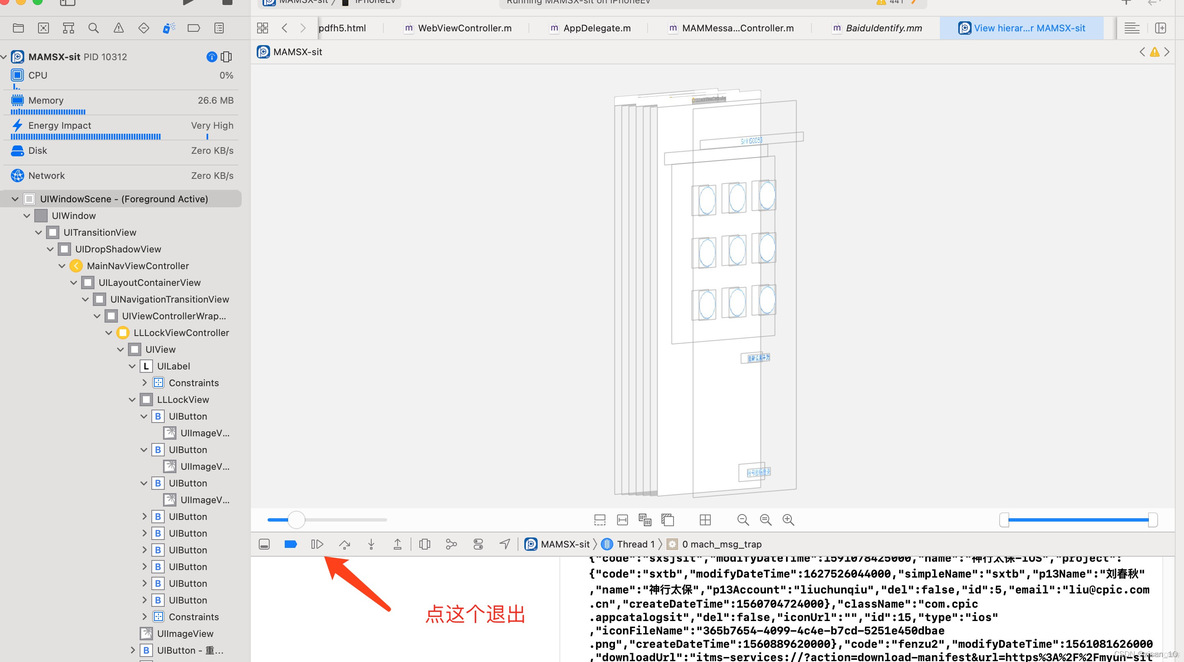Hide the debug area panel
Viewport: 1184px width, 662px height.
pyautogui.click(x=264, y=544)
